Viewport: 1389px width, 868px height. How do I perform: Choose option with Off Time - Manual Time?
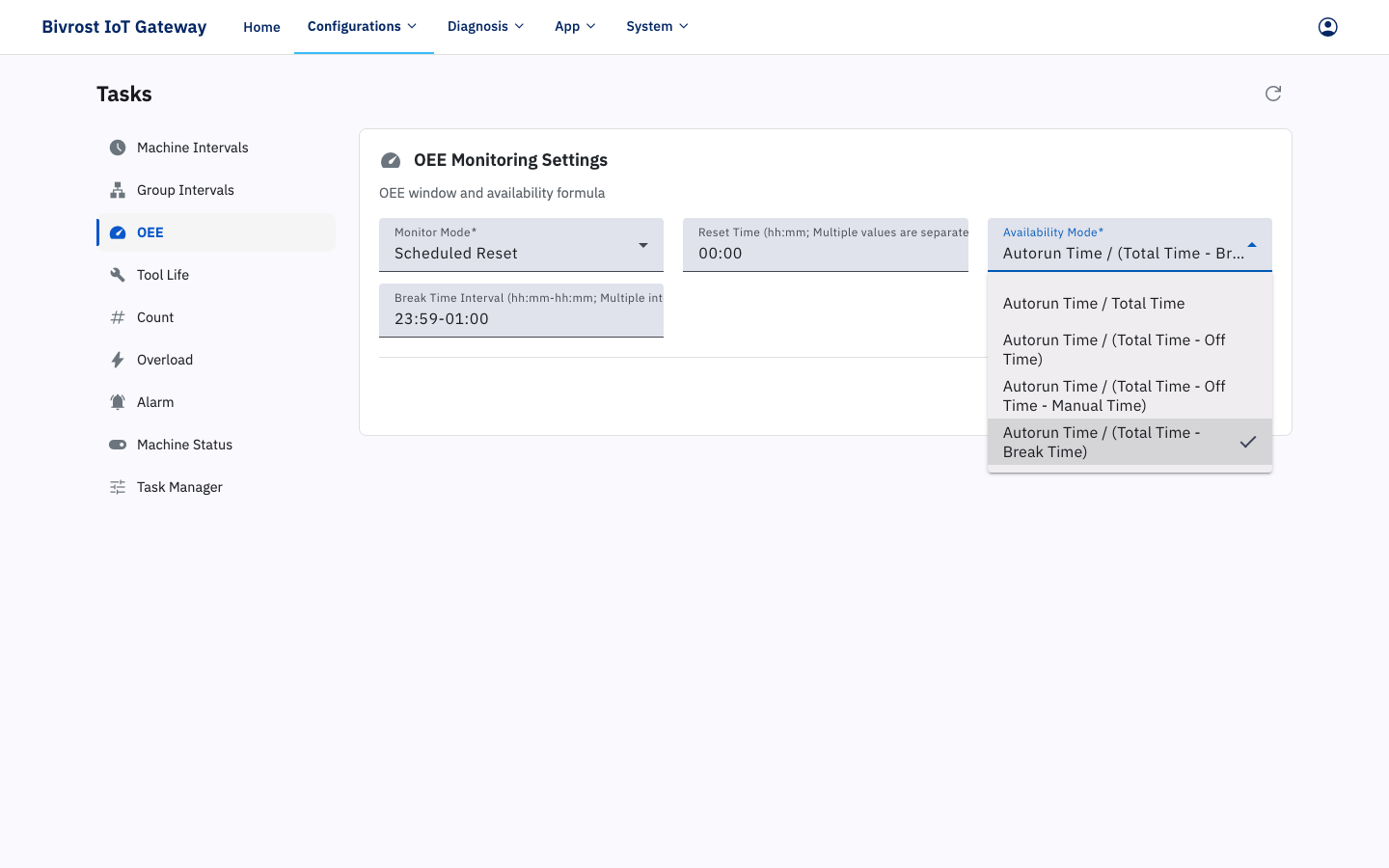coord(1130,395)
